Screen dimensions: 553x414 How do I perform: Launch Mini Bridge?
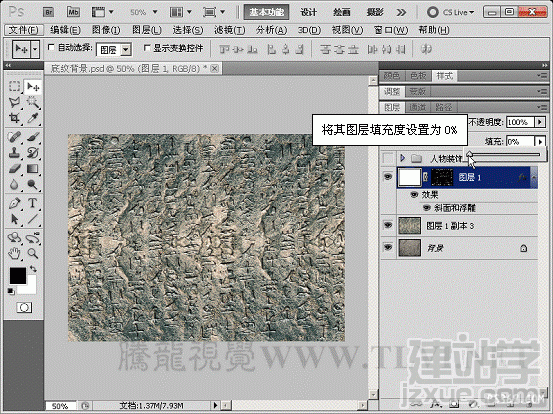coord(73,12)
